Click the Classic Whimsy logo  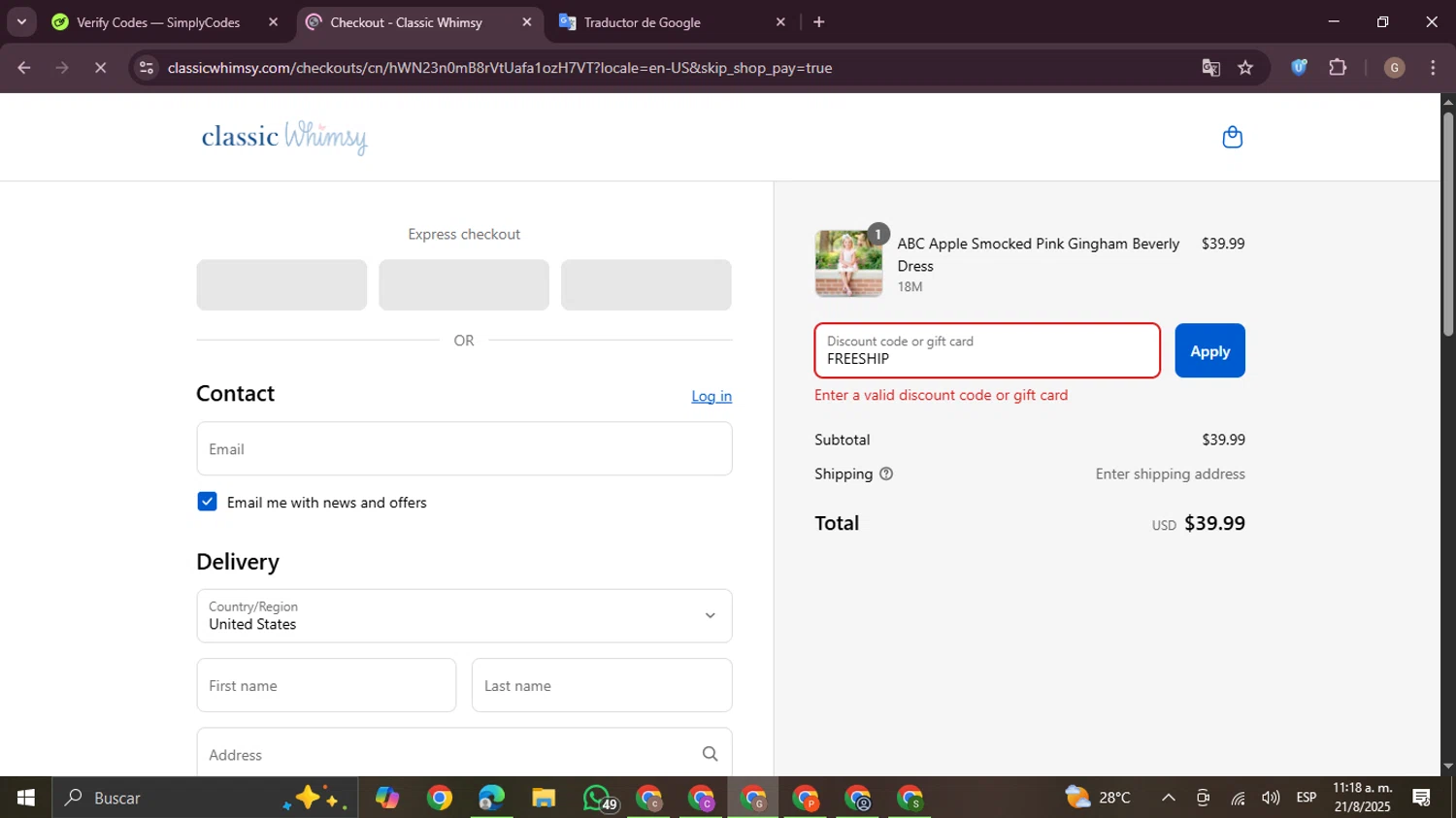pyautogui.click(x=284, y=137)
